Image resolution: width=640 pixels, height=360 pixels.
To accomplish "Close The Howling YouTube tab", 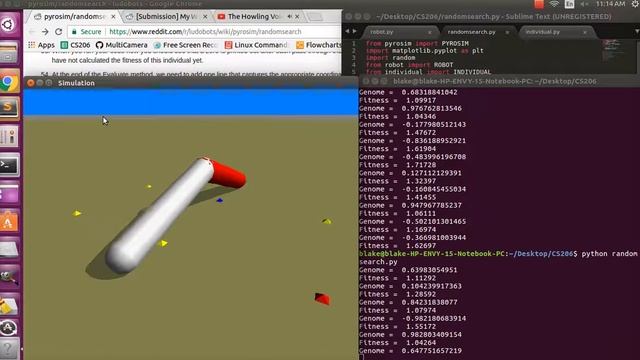I will [x=297, y=16].
